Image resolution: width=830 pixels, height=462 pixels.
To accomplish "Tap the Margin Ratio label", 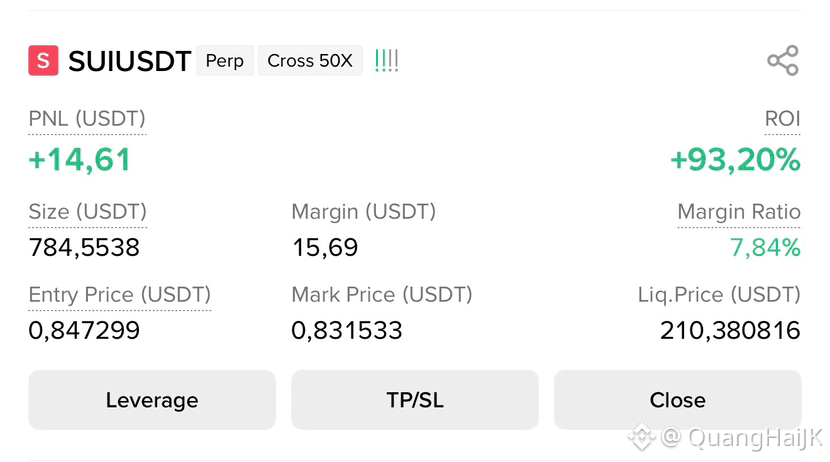I will [739, 212].
